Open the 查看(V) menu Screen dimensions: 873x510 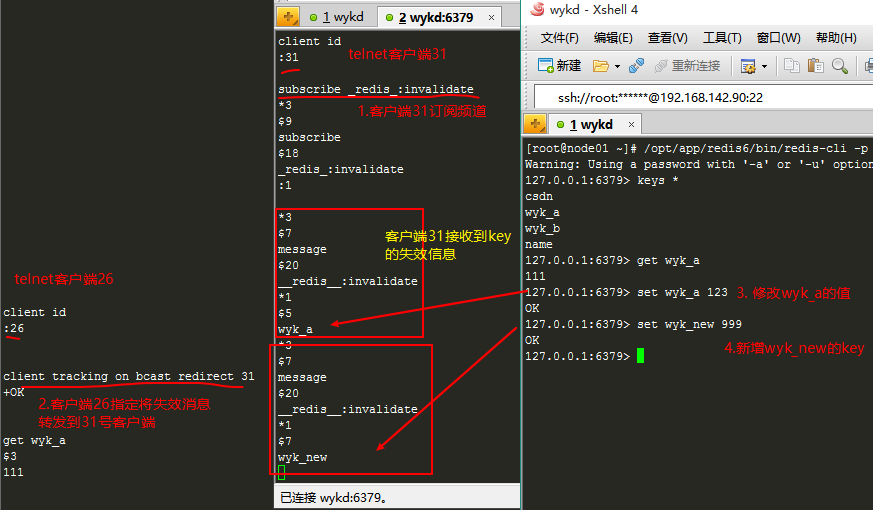pos(668,38)
